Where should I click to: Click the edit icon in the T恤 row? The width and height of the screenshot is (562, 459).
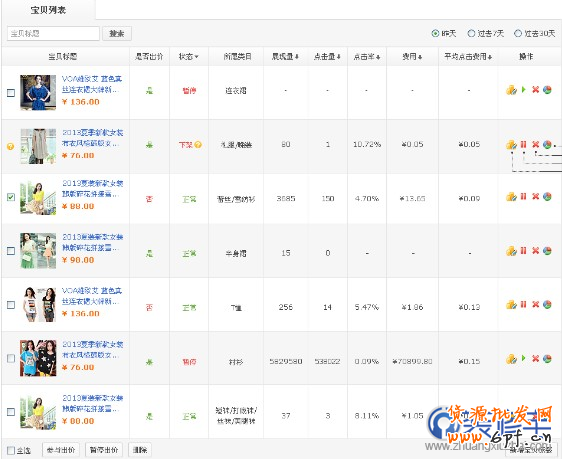[x=511, y=305]
